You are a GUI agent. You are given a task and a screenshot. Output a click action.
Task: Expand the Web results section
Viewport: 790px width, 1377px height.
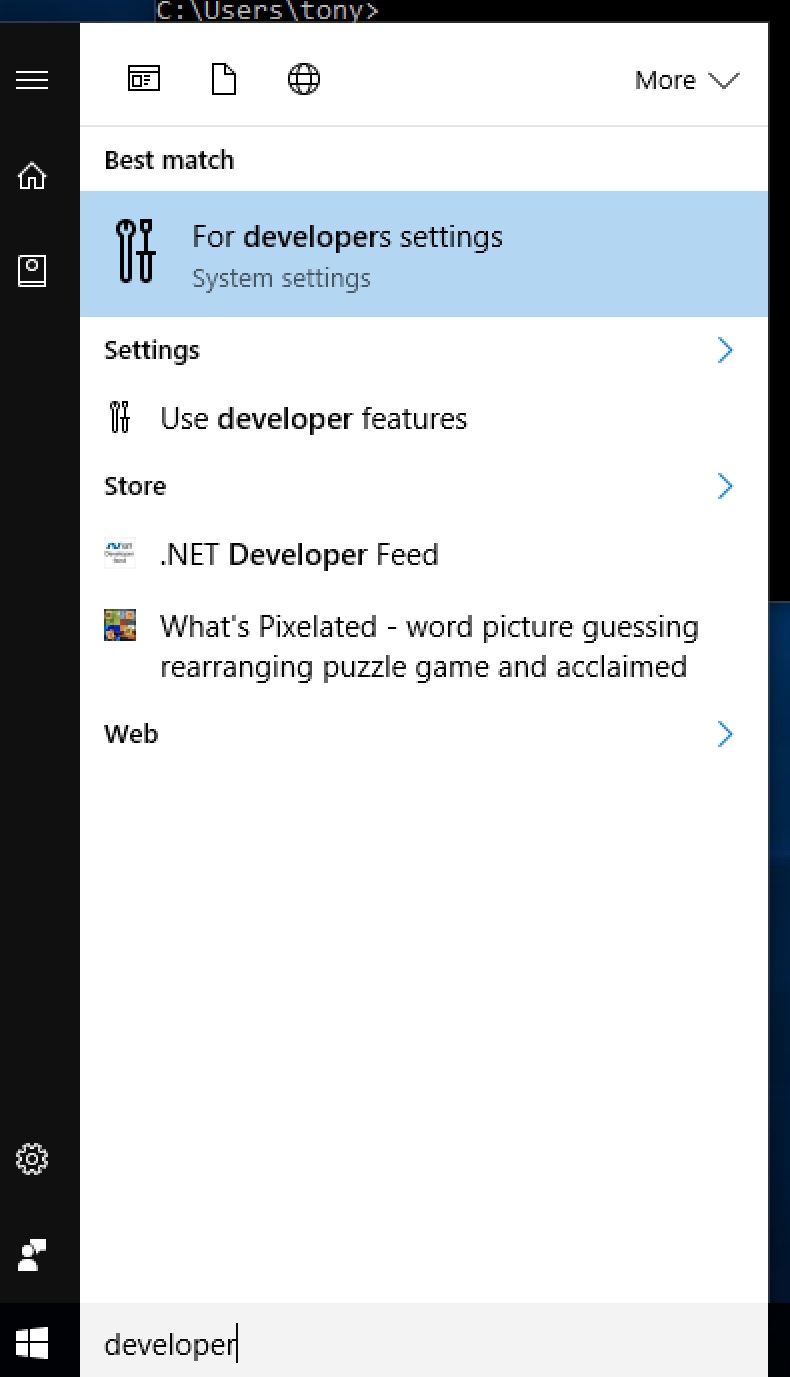pos(725,733)
